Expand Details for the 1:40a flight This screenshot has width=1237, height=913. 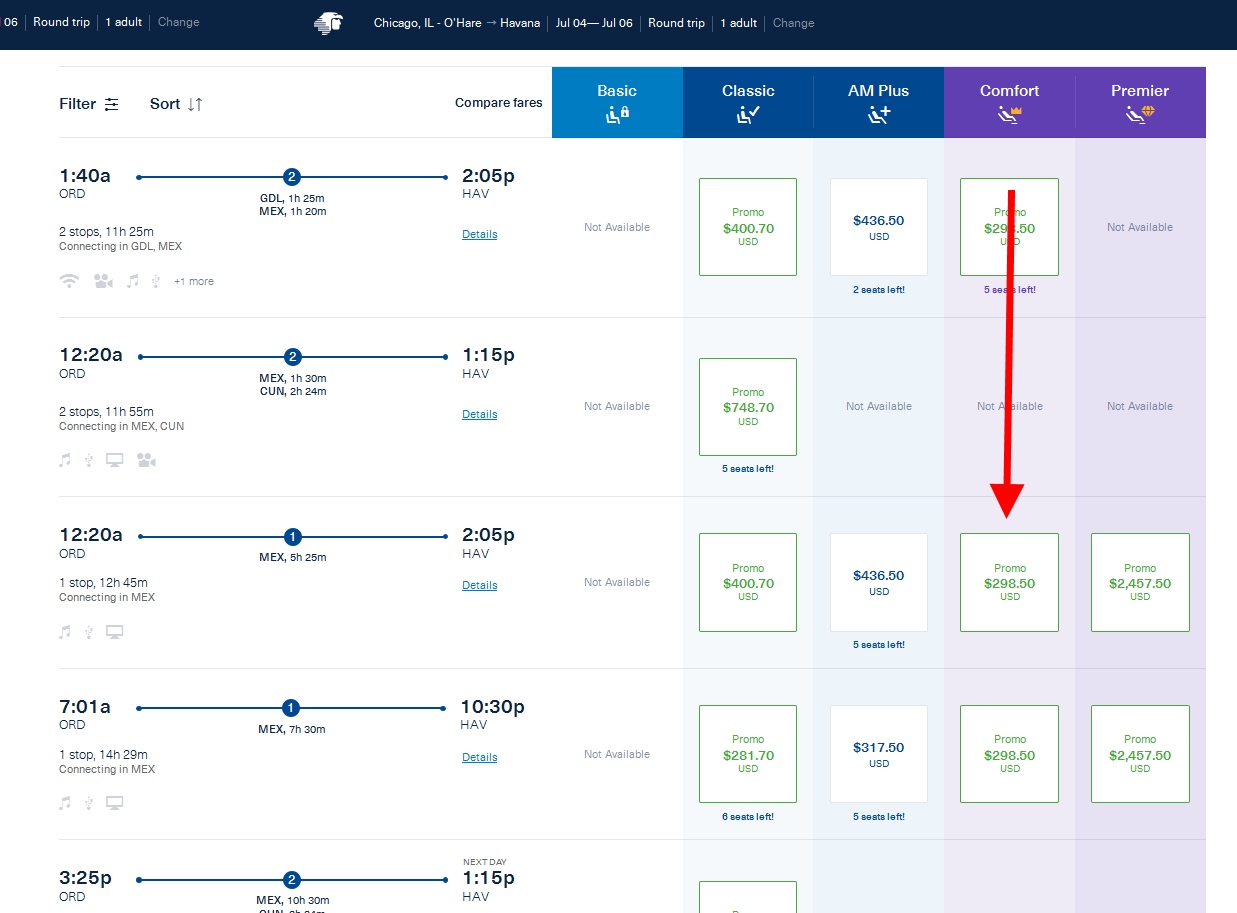(479, 234)
